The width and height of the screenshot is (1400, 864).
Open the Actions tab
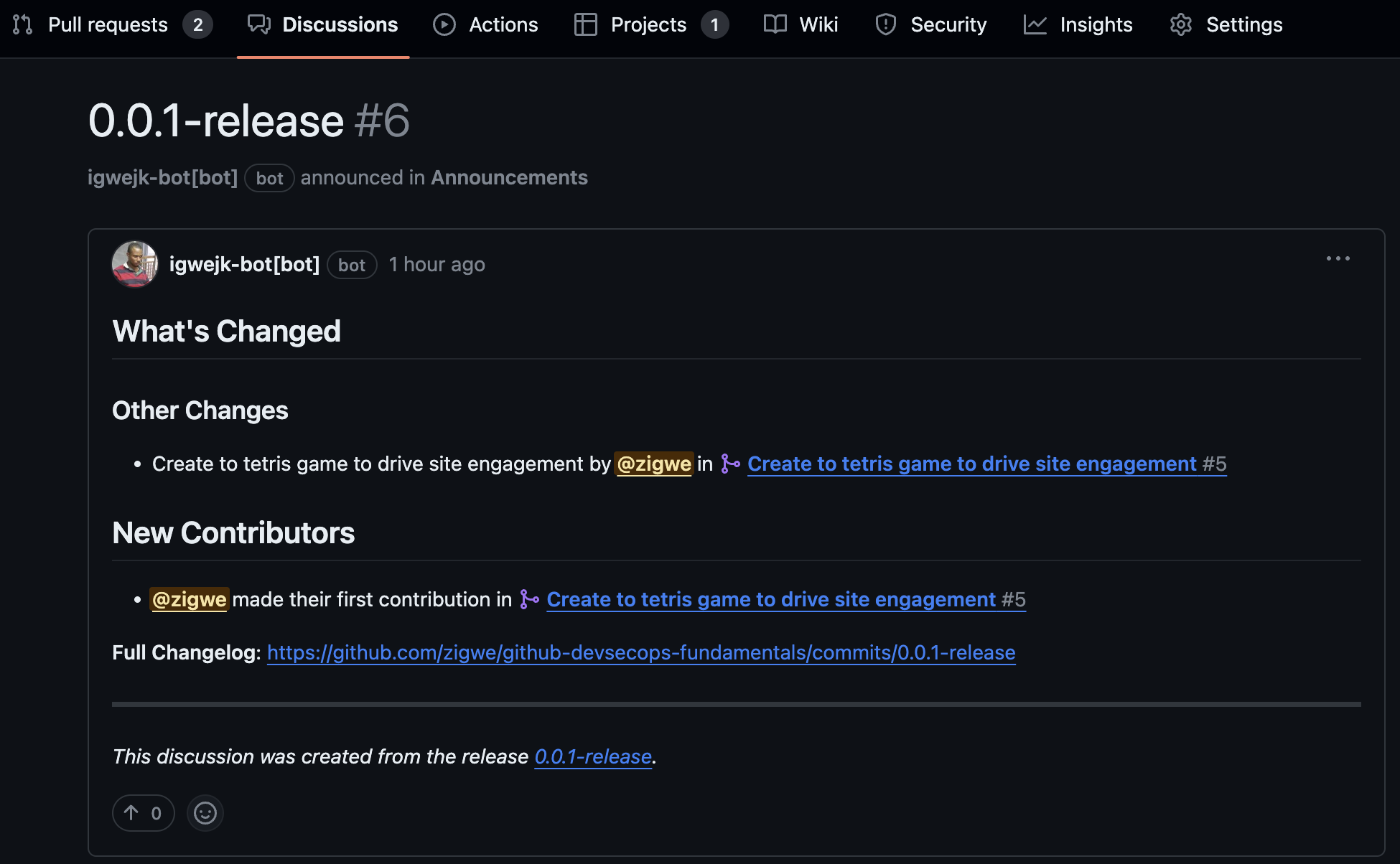[486, 24]
